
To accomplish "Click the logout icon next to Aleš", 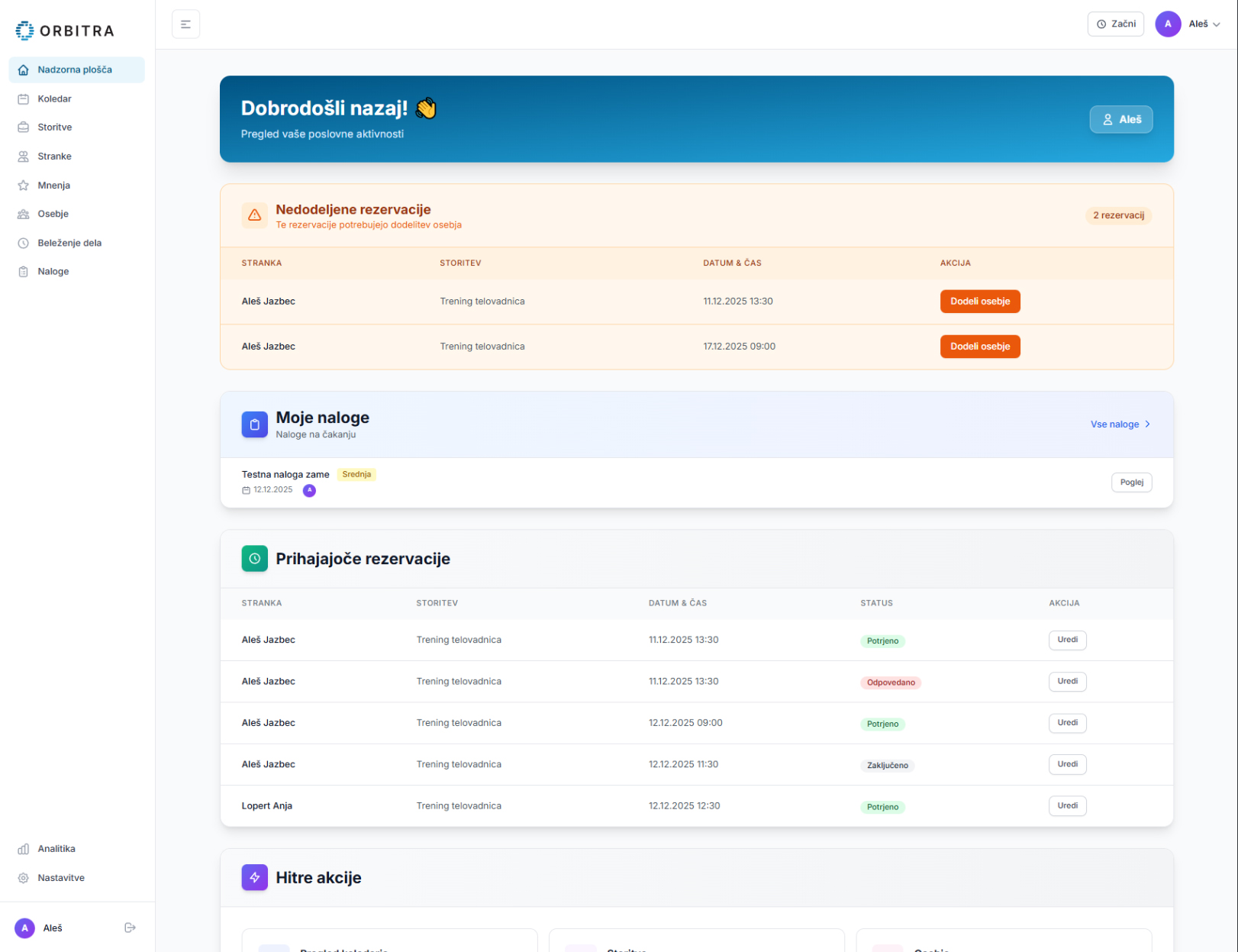I will [130, 928].
